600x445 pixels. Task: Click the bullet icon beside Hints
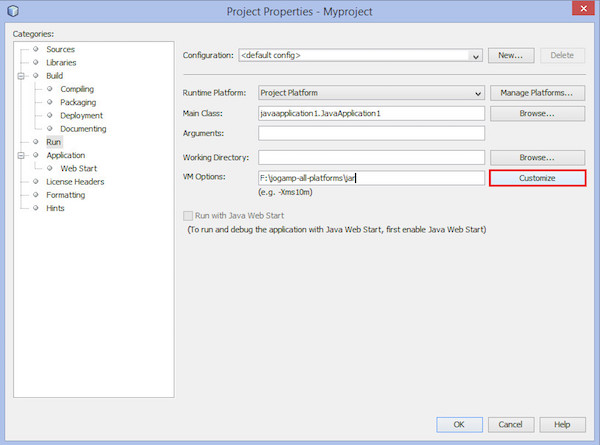point(36,208)
